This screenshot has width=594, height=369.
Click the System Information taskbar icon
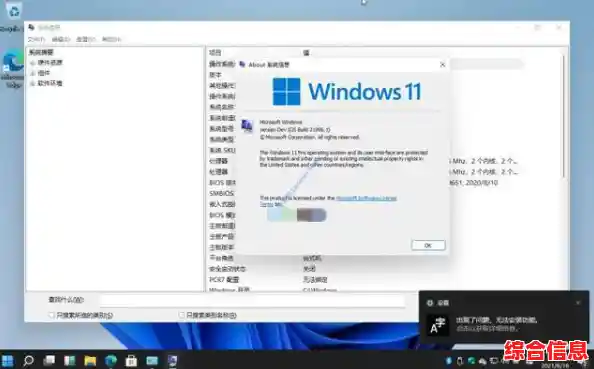coord(173,360)
